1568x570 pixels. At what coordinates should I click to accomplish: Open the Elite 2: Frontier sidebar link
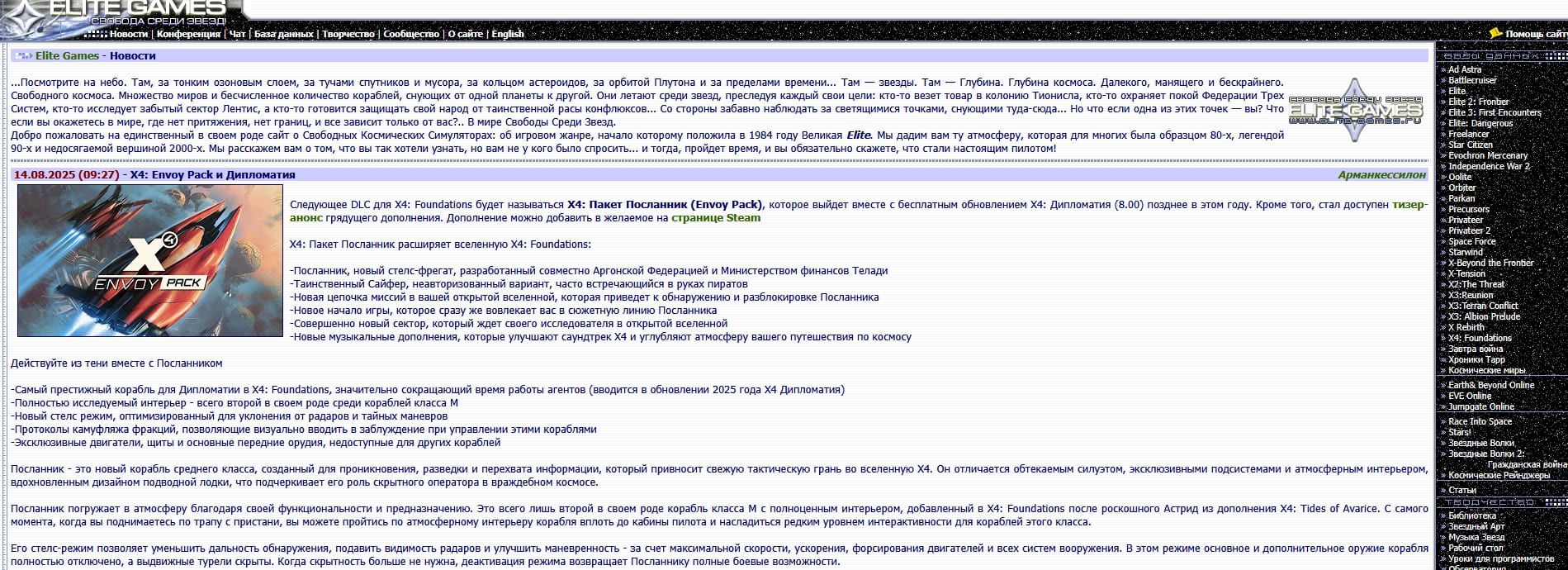pyautogui.click(x=1479, y=102)
